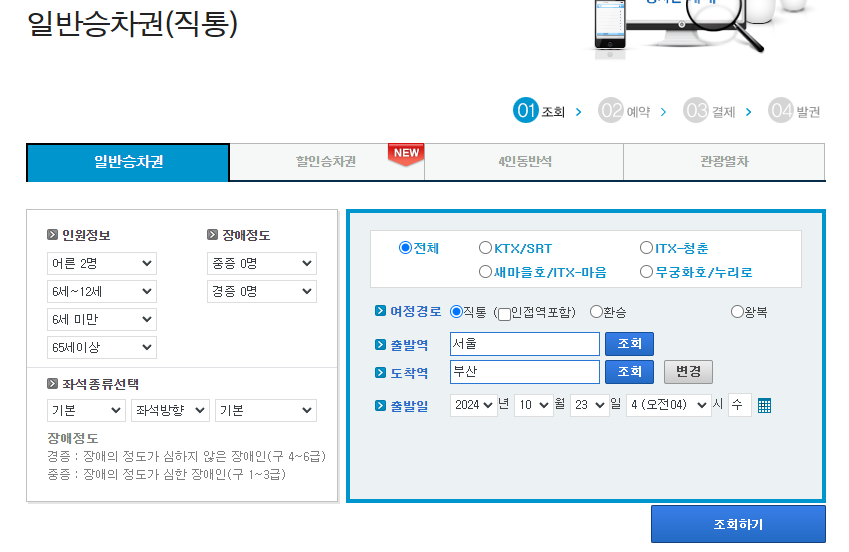Screen dimensions: 849x552
Task: Open the calendar date picker icon
Action: tap(764, 405)
